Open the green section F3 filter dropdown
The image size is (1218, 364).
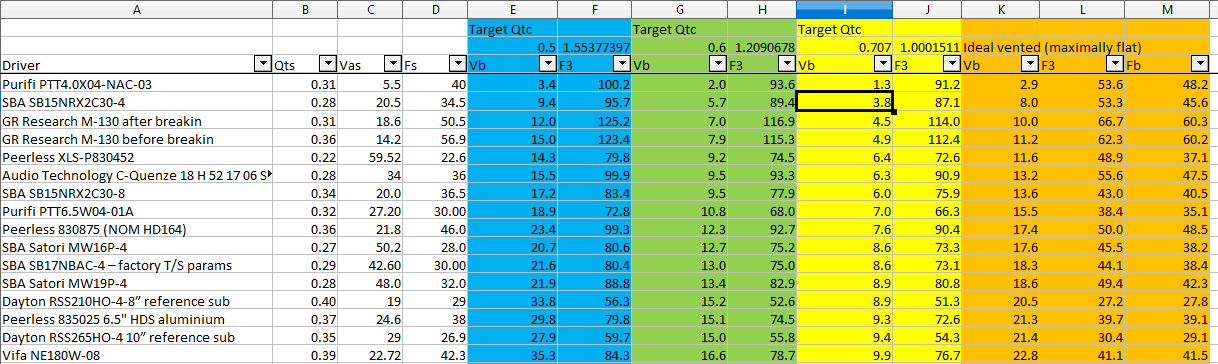[x=786, y=65]
